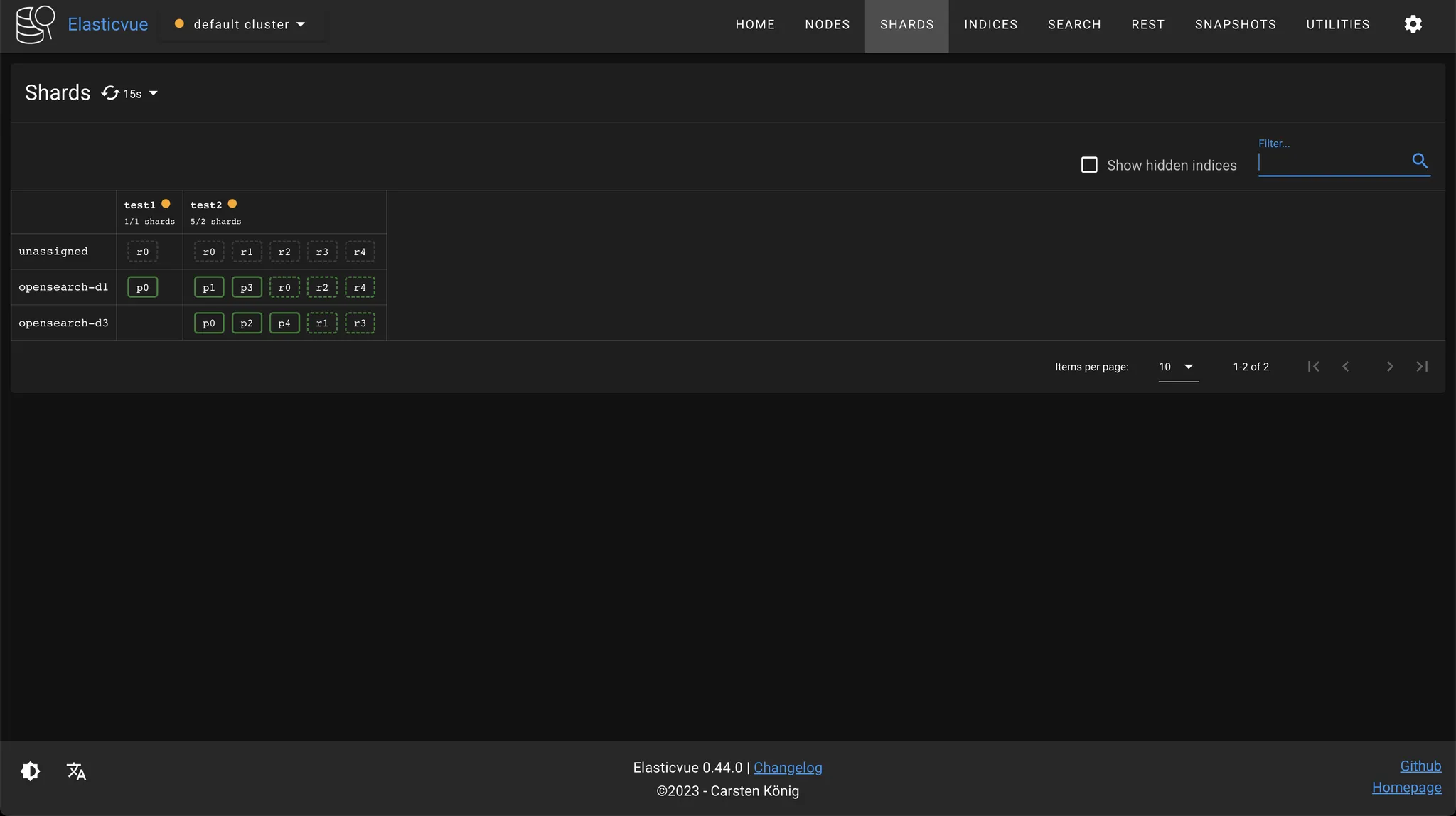Click the filter search magnifier icon
Viewport: 1456px width, 816px height.
tap(1419, 161)
